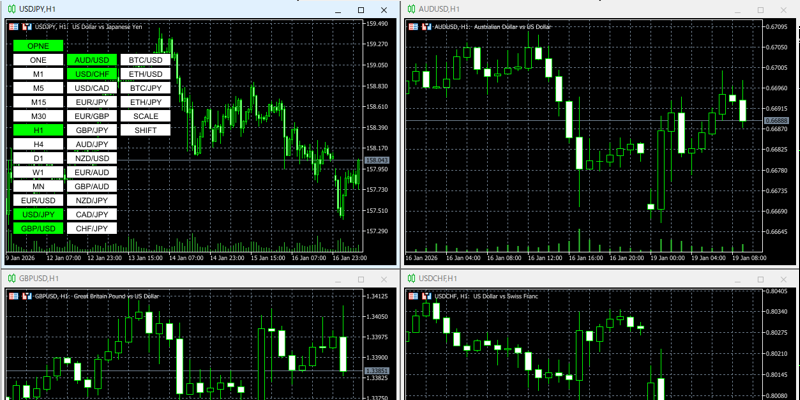
Task: Click the SHIFT button
Action: pyautogui.click(x=146, y=130)
